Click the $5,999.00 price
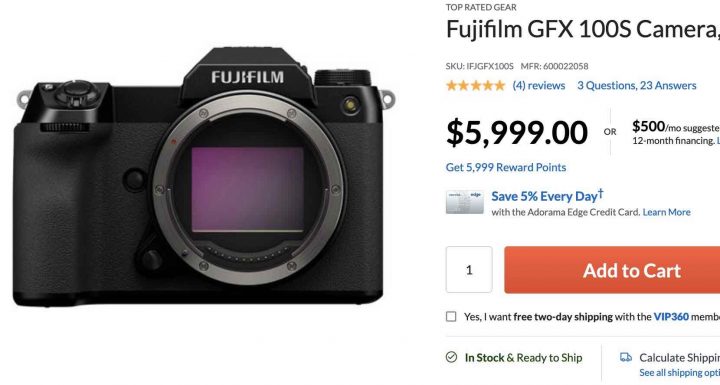Viewport: 720px width, 385px height. (x=517, y=133)
